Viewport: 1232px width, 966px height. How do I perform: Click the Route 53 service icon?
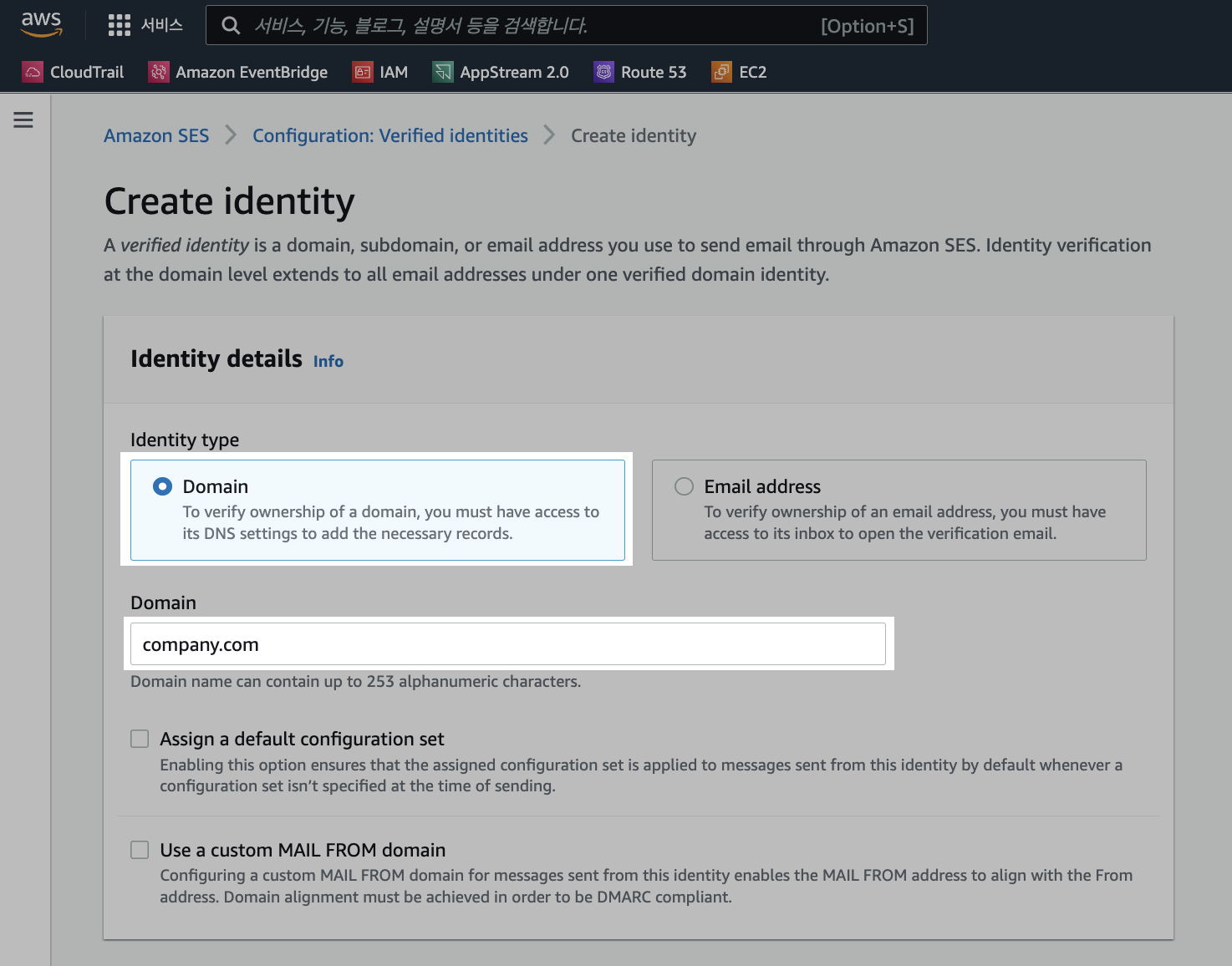(603, 72)
